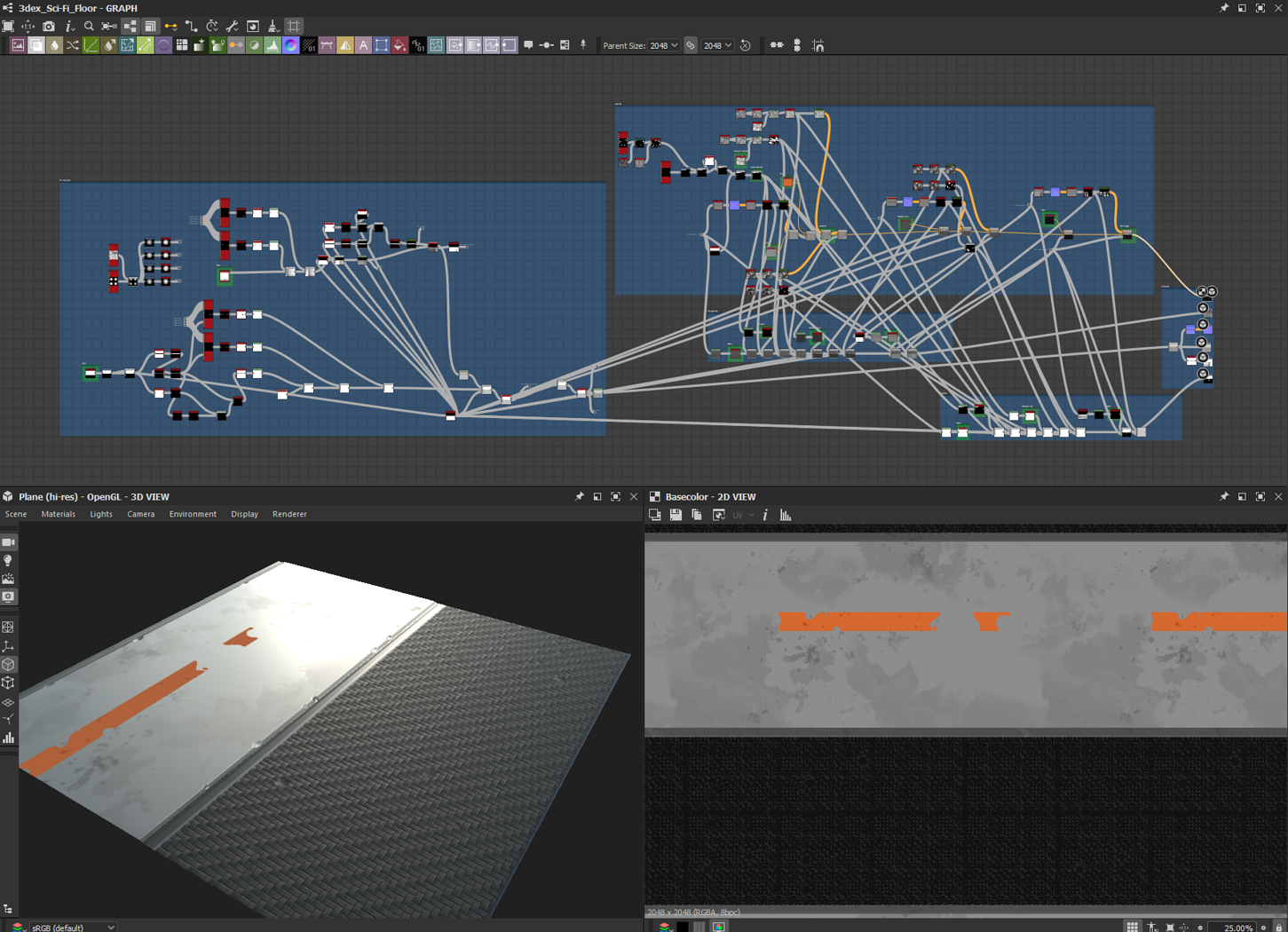Add a Bitmap node from the graph toolbar

18,45
